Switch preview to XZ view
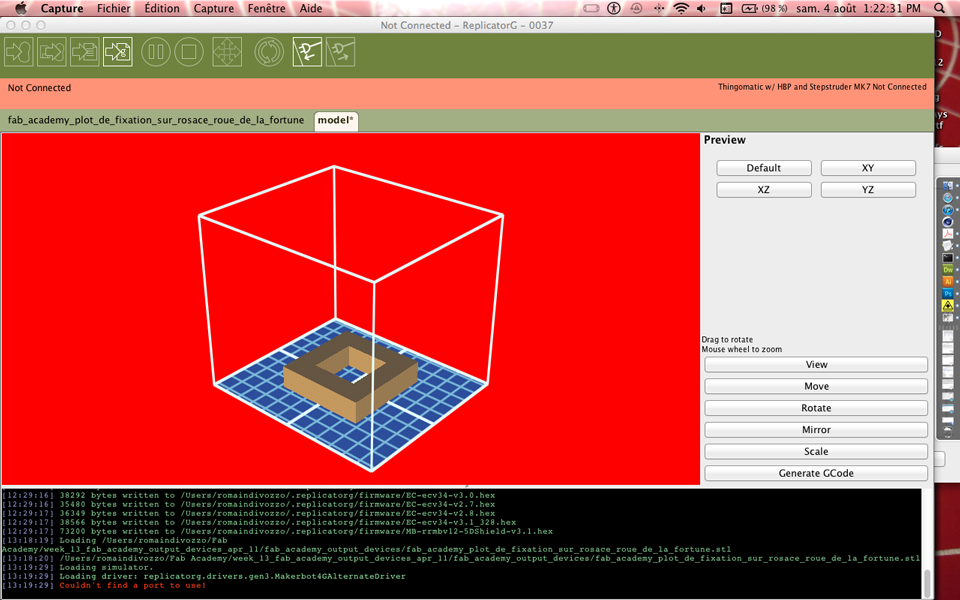 pyautogui.click(x=763, y=190)
